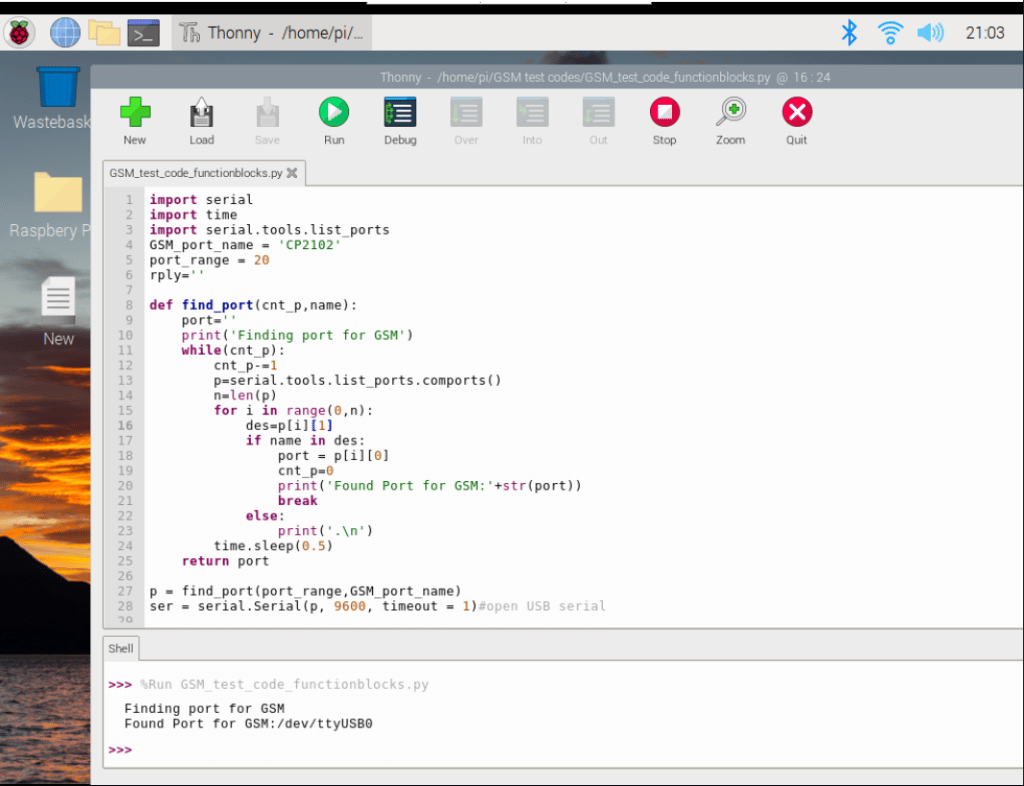The width and height of the screenshot is (1024, 786).
Task: Click the 'while(cnt_p):' line
Action: pos(233,350)
